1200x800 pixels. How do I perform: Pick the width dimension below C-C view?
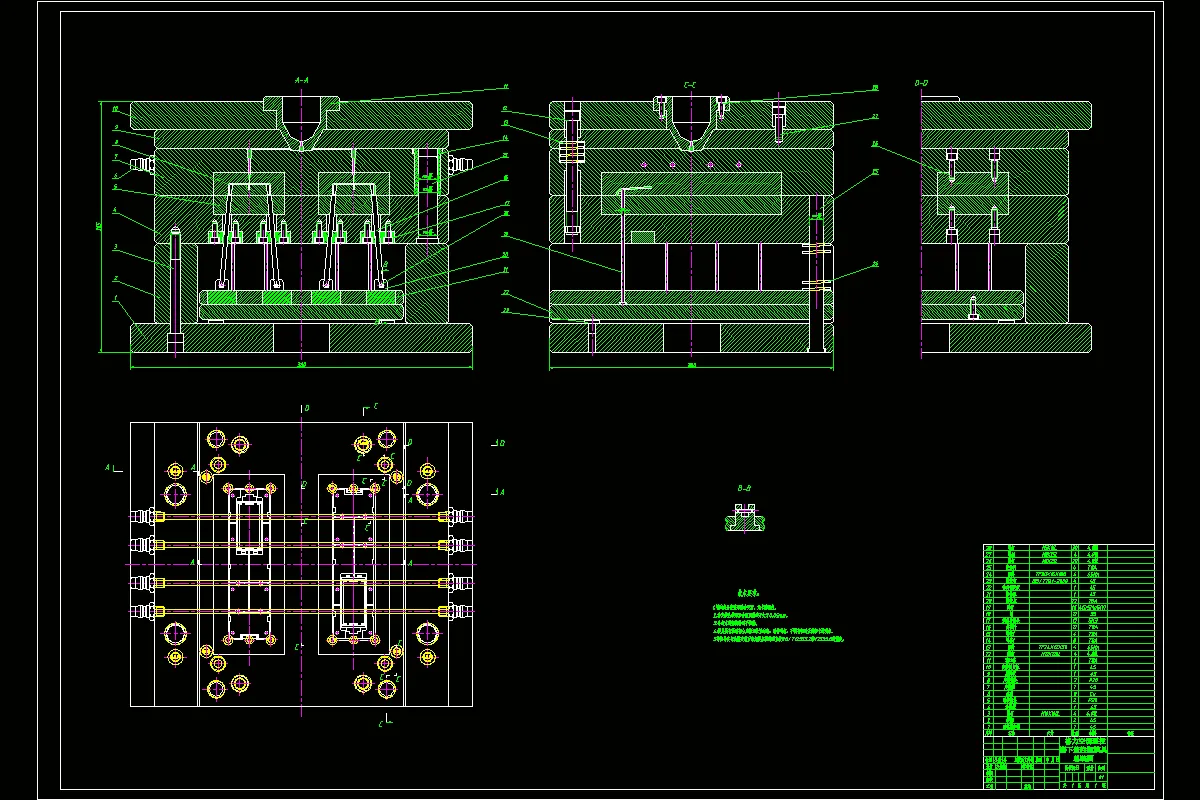click(x=691, y=365)
